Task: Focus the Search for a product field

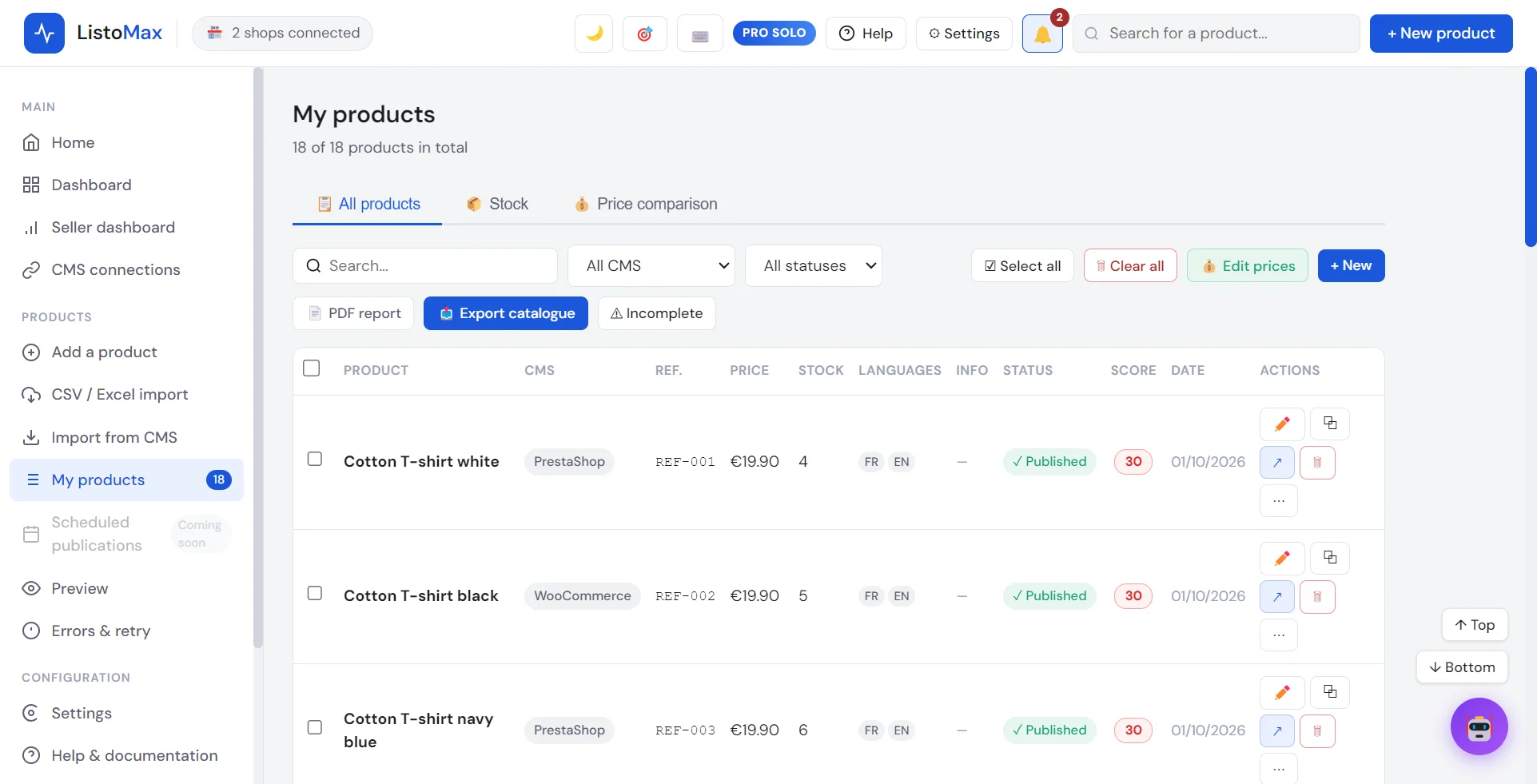Action: 1216,34
